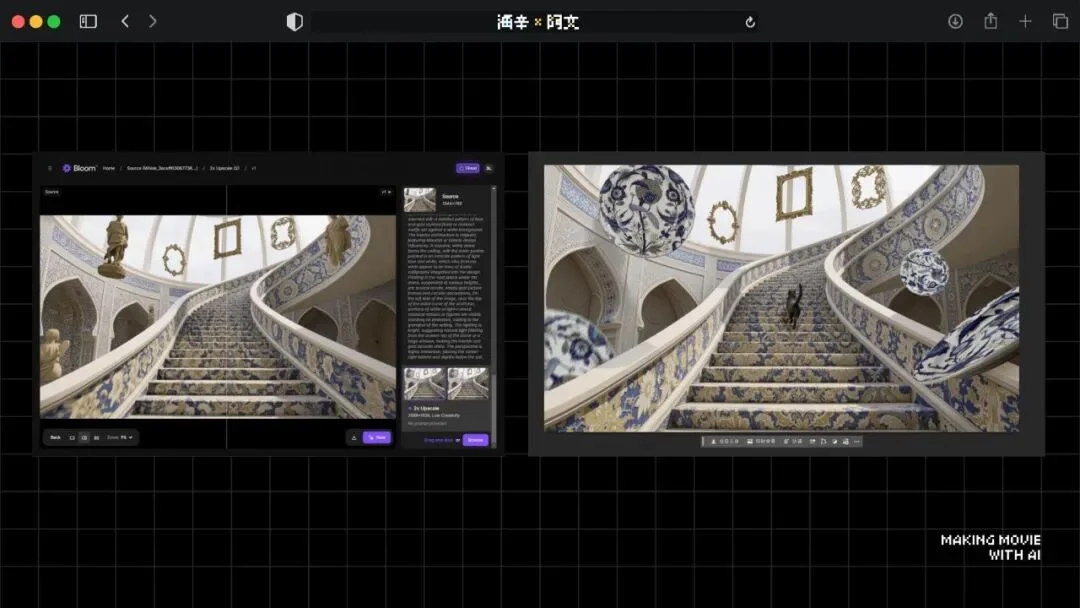The height and width of the screenshot is (608, 1080).
Task: Select the 2x Upscale breadcrumb item
Action: [224, 168]
